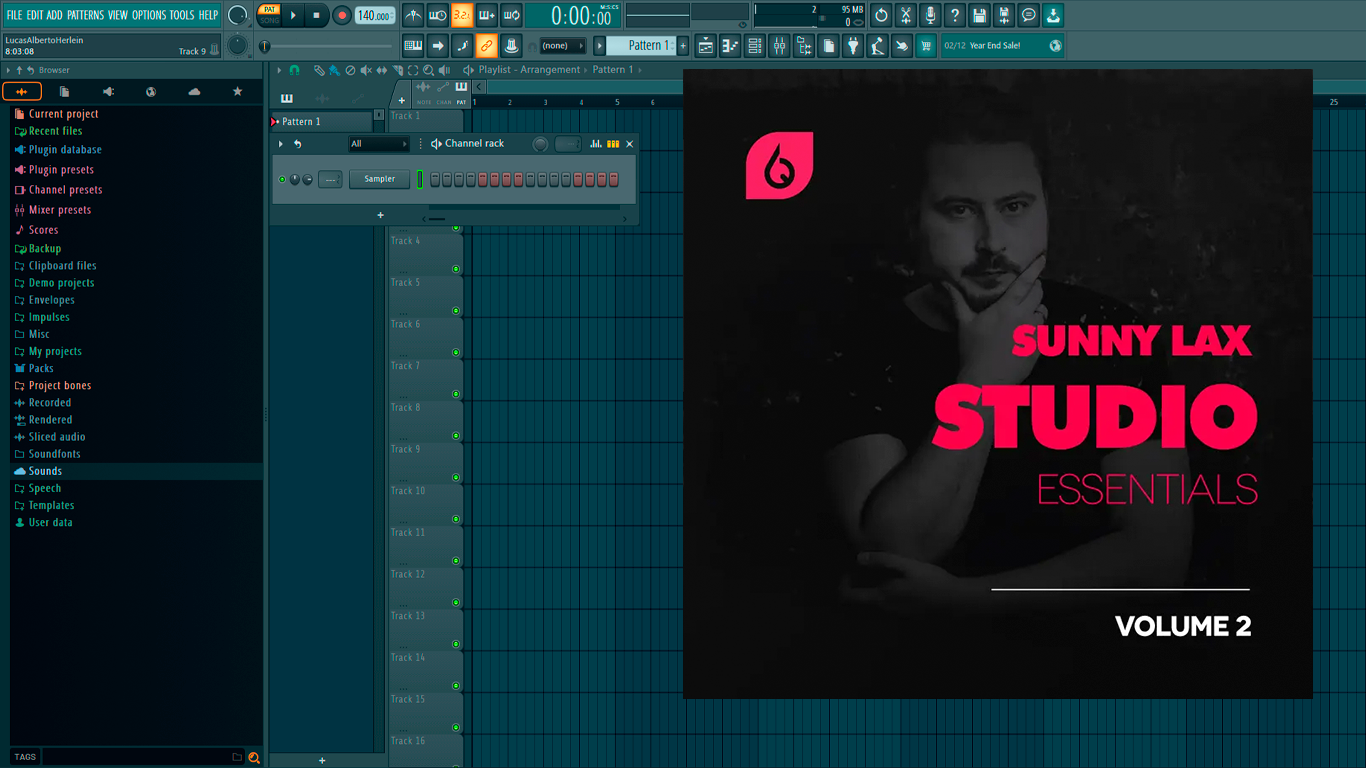Start playback with the play button

click(x=293, y=15)
